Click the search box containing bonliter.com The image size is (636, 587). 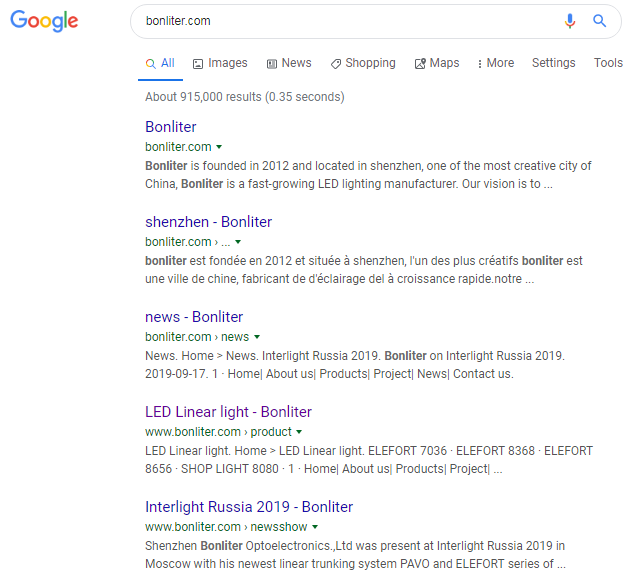(376, 22)
